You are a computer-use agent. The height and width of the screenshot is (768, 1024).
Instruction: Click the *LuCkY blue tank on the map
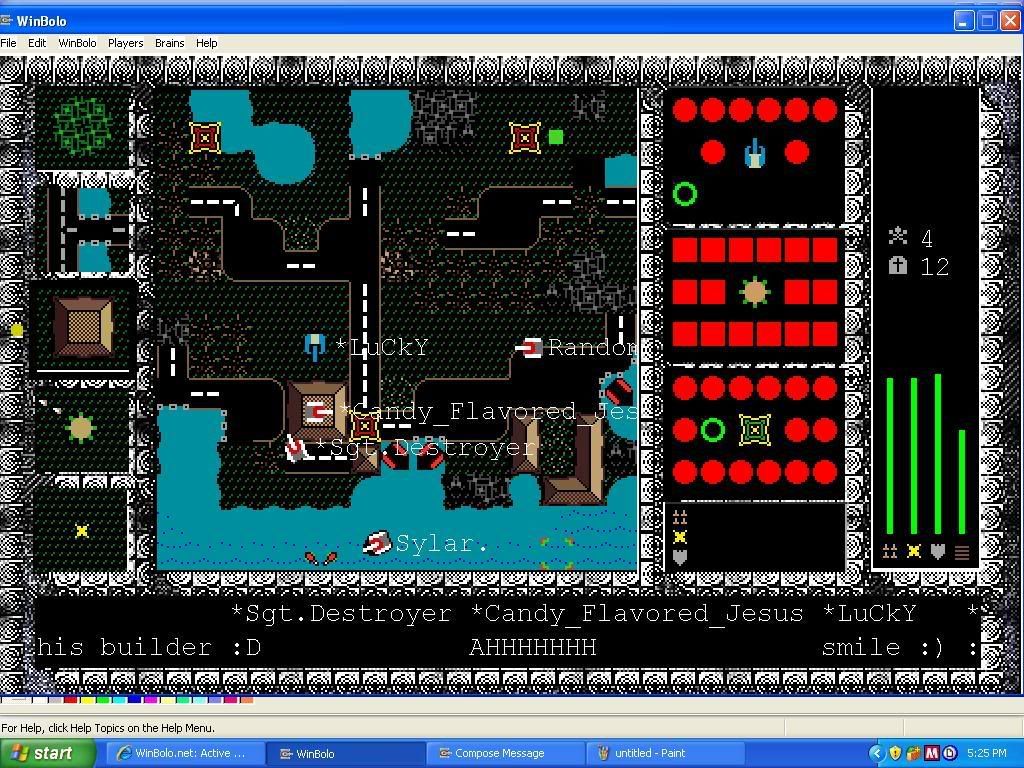pos(315,347)
